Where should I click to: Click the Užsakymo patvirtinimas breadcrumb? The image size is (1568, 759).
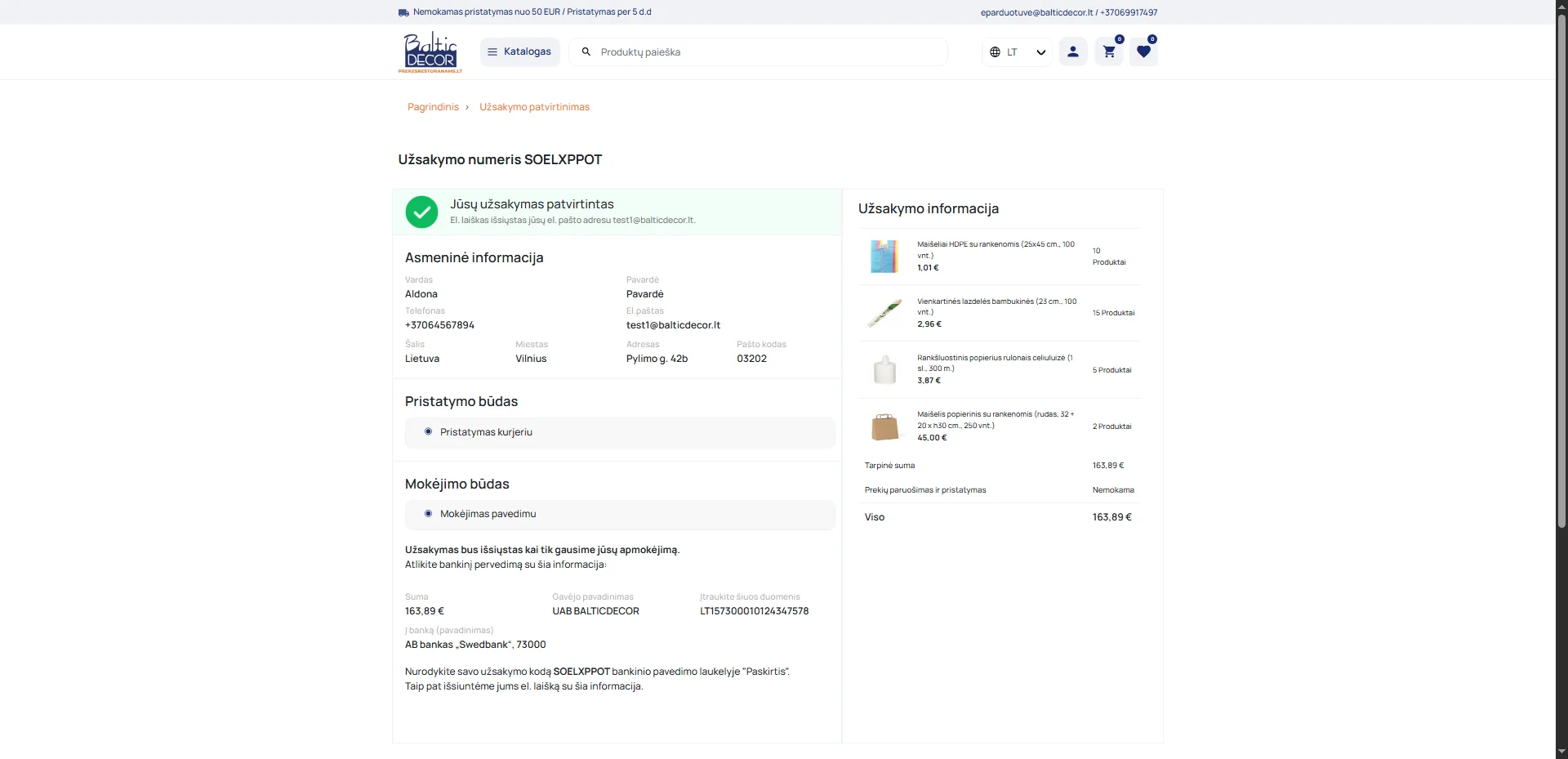point(534,106)
